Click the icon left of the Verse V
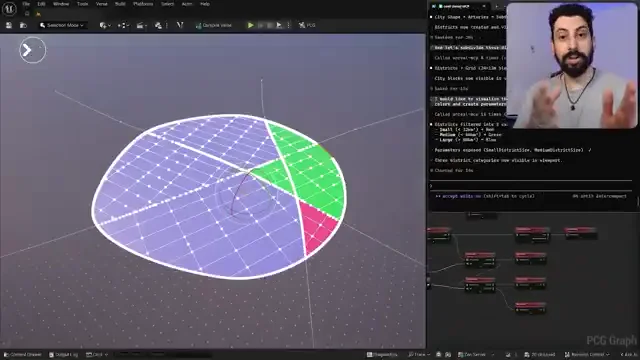 click(159, 25)
